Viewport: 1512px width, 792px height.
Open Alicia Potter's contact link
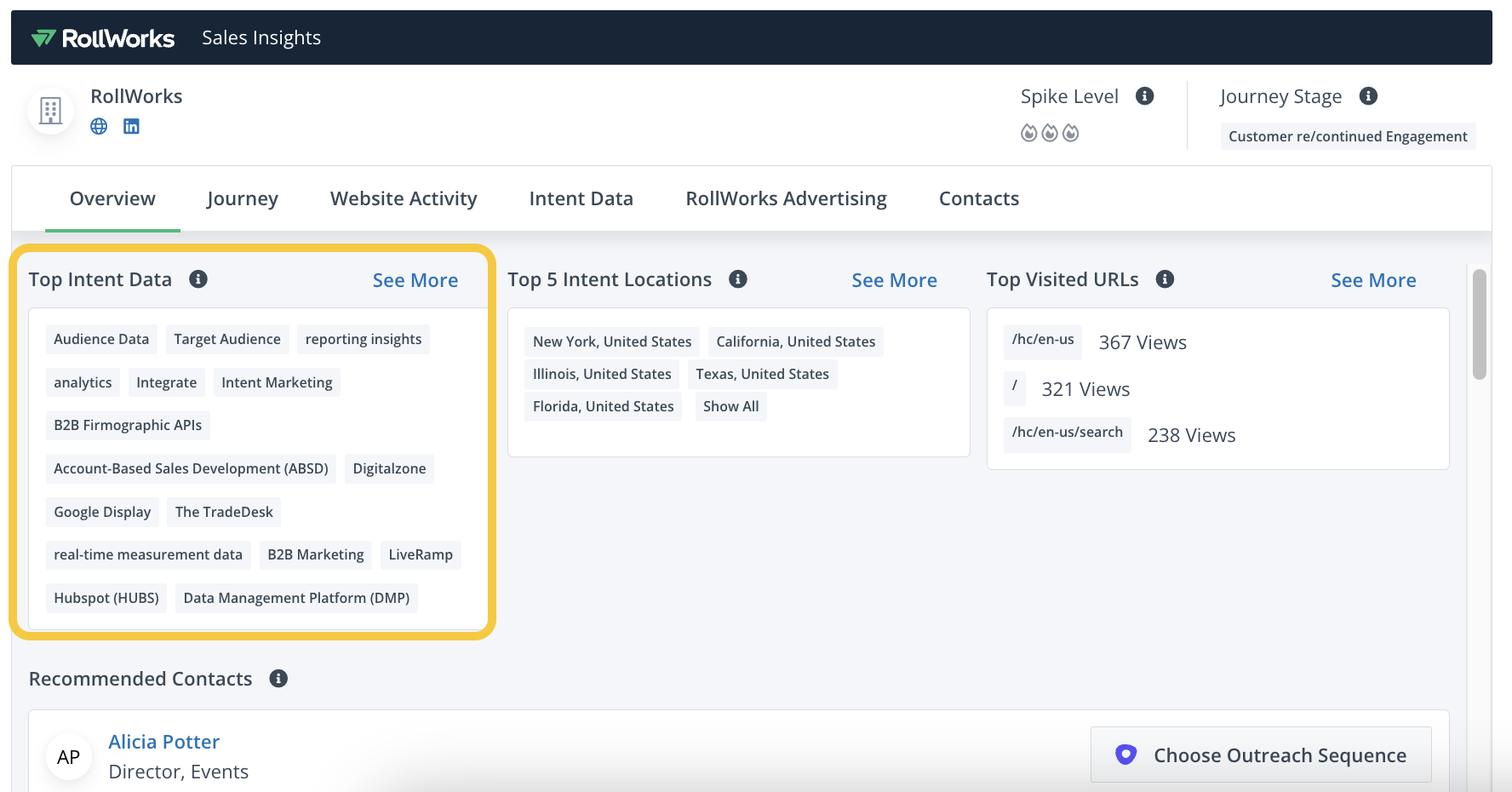[163, 742]
